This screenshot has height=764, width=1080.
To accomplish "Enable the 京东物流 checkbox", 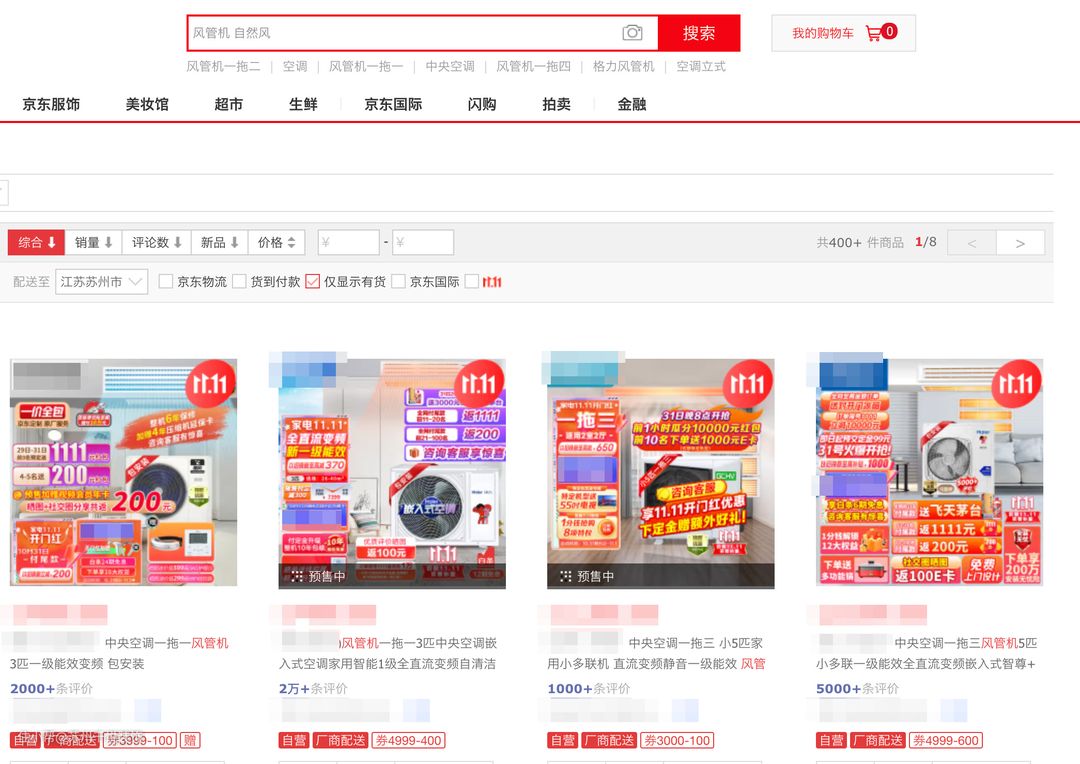I will tap(166, 282).
